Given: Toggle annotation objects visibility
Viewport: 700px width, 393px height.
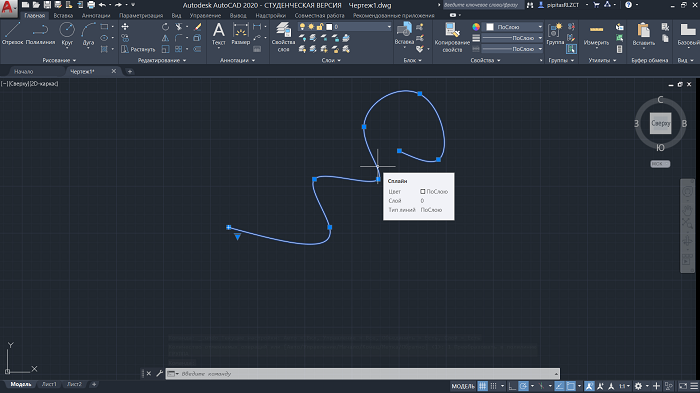Looking at the screenshot, I should tap(589, 386).
